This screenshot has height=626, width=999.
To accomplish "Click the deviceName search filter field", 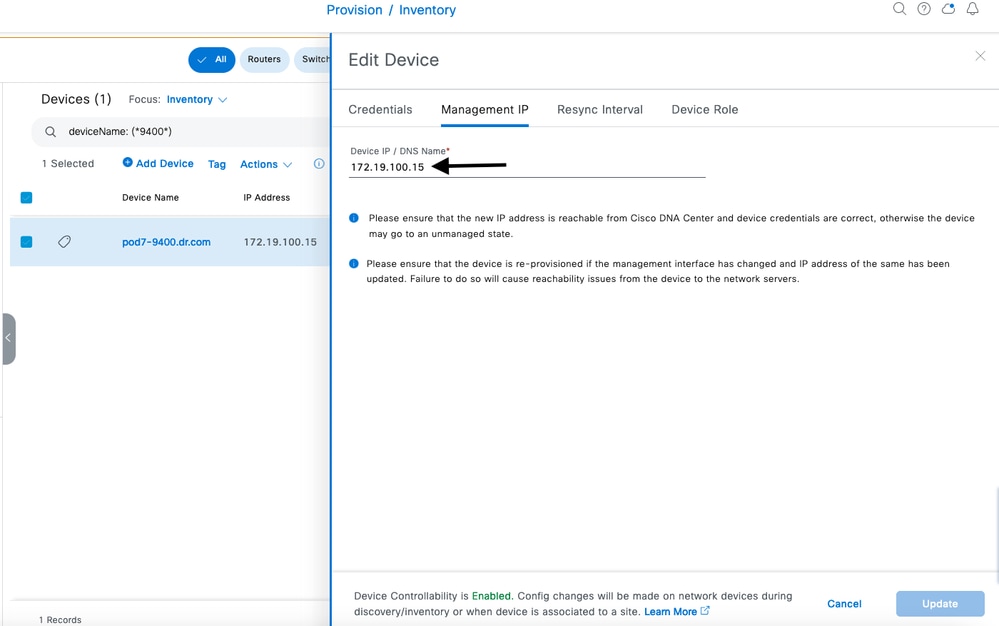I will click(182, 132).
